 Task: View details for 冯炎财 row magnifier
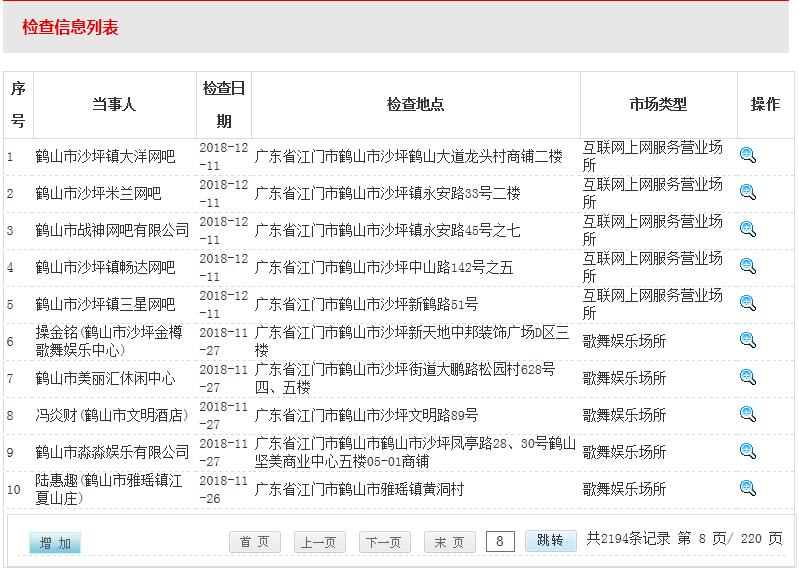pos(747,414)
